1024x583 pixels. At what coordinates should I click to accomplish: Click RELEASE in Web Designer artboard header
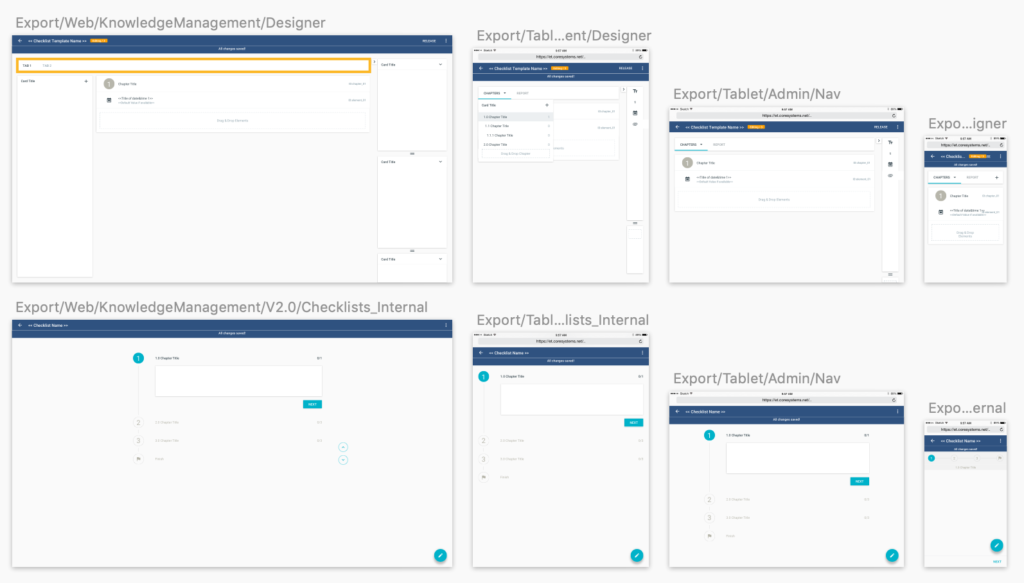(429, 40)
